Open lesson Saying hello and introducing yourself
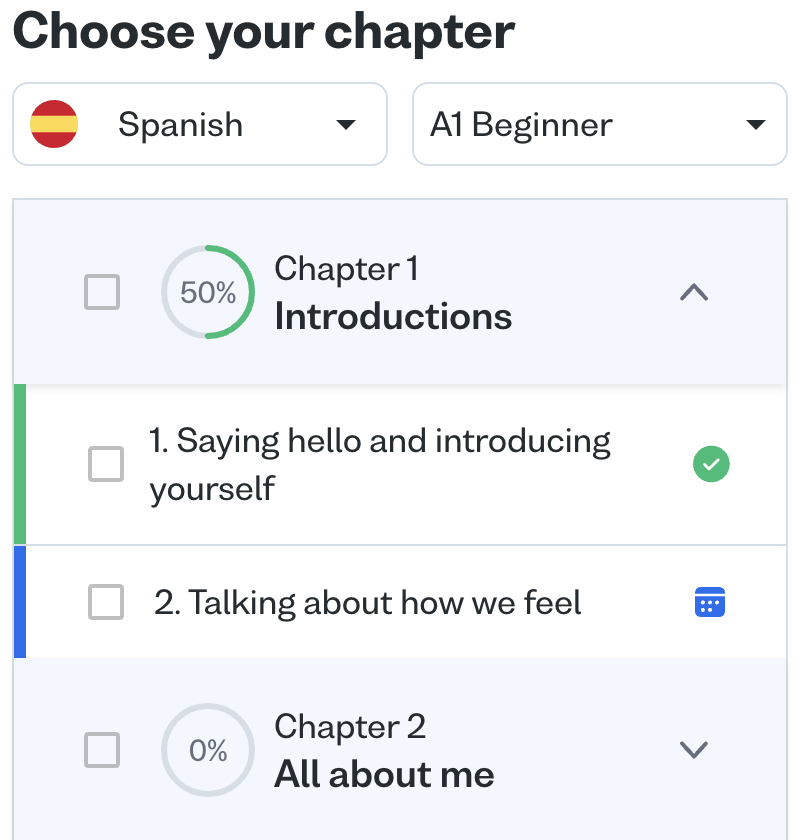The width and height of the screenshot is (800, 840). 380,464
